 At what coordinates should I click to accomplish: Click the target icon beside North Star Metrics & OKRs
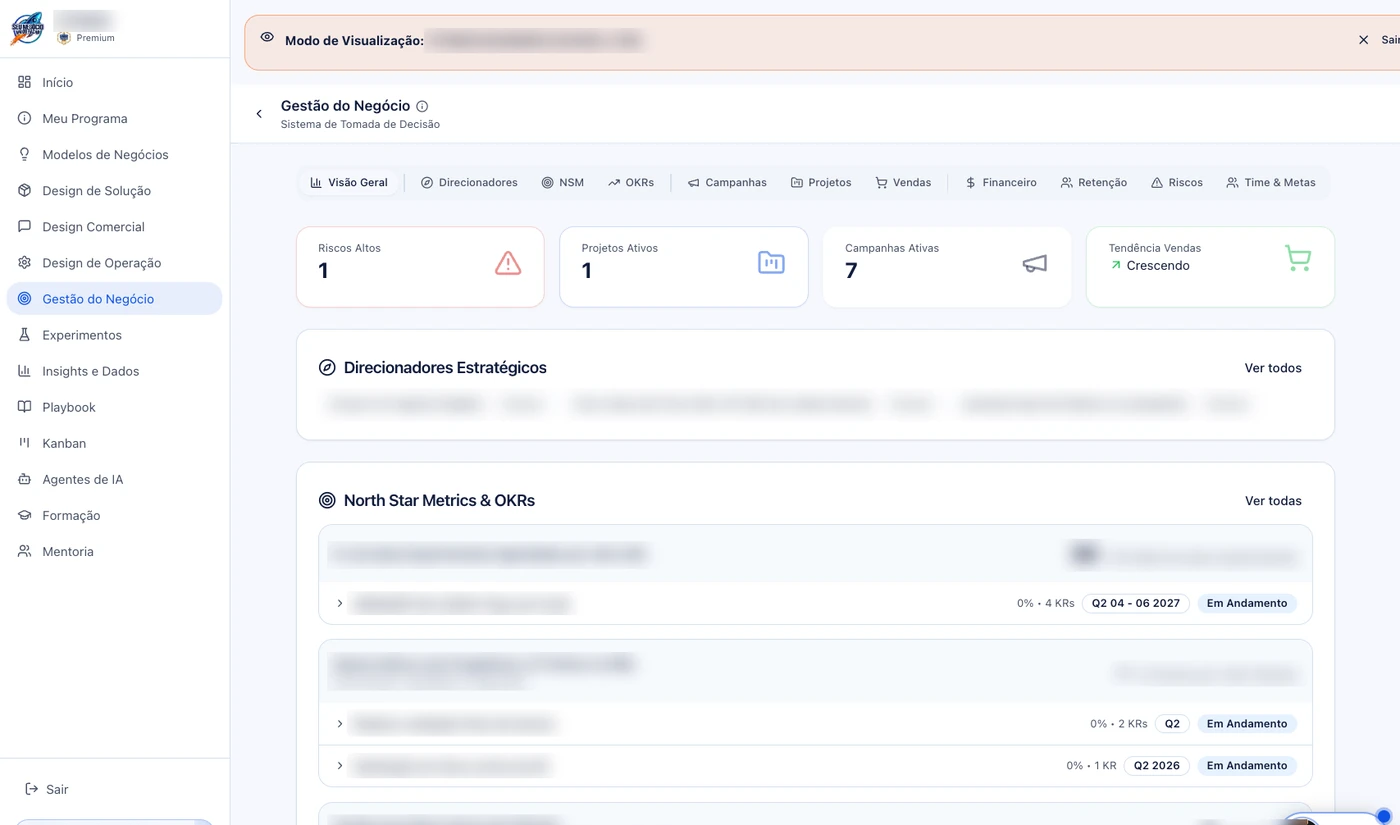click(327, 501)
